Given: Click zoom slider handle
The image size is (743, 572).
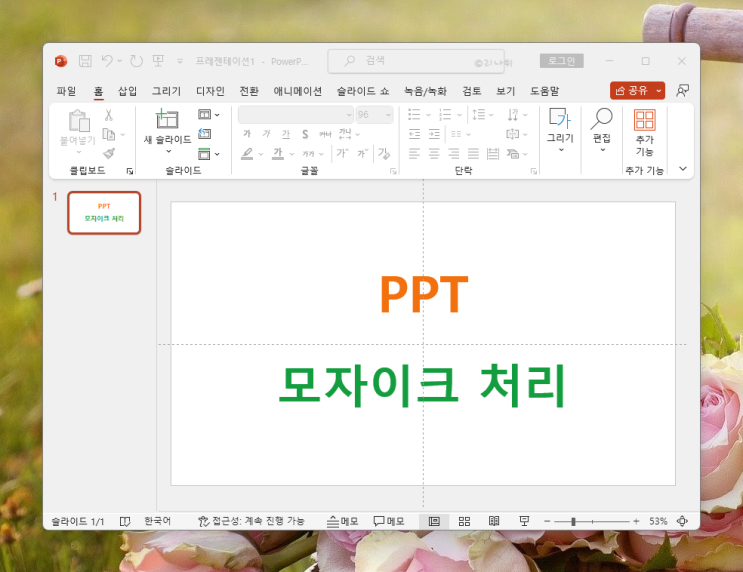Looking at the screenshot, I should click(573, 521).
